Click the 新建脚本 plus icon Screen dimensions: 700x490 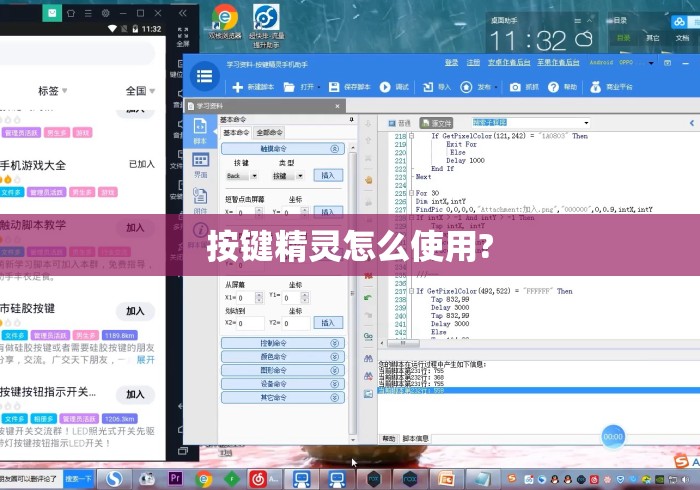[238, 87]
